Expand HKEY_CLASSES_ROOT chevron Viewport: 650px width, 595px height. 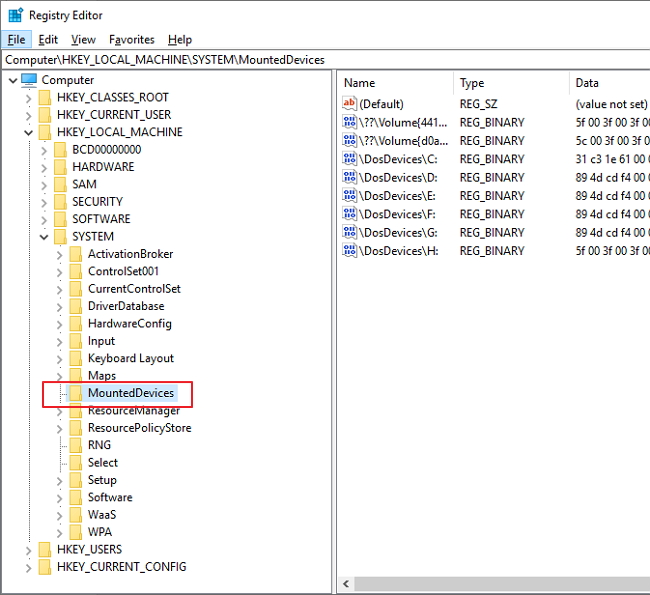coord(28,98)
